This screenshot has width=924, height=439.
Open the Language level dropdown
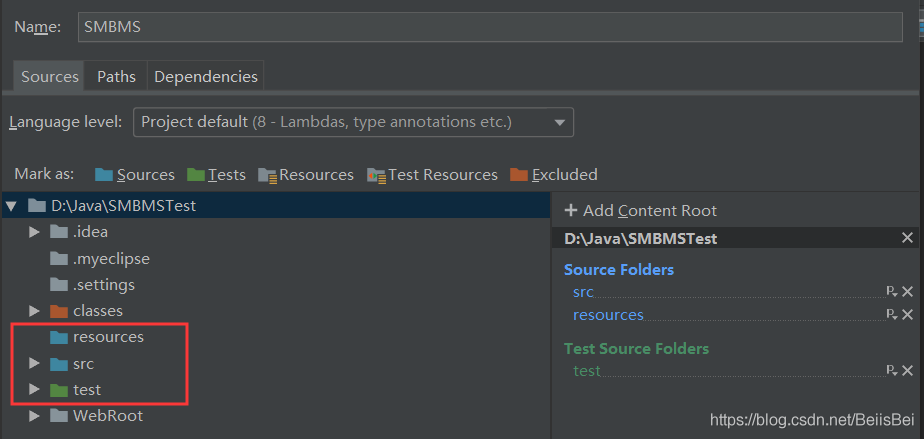[353, 122]
